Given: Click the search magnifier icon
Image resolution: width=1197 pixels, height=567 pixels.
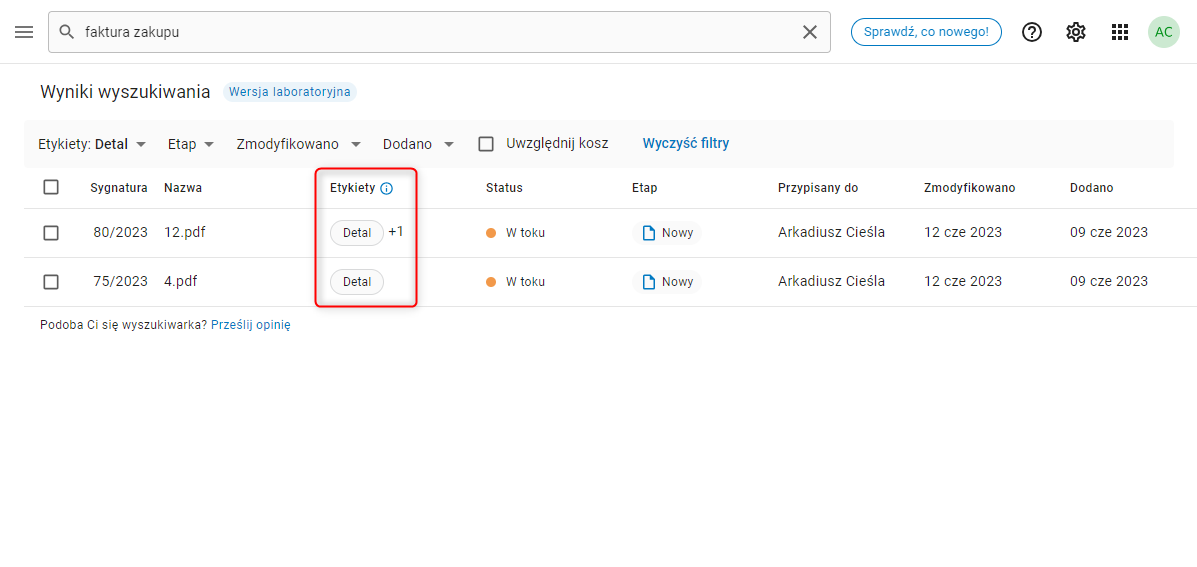Looking at the screenshot, I should 67,32.
